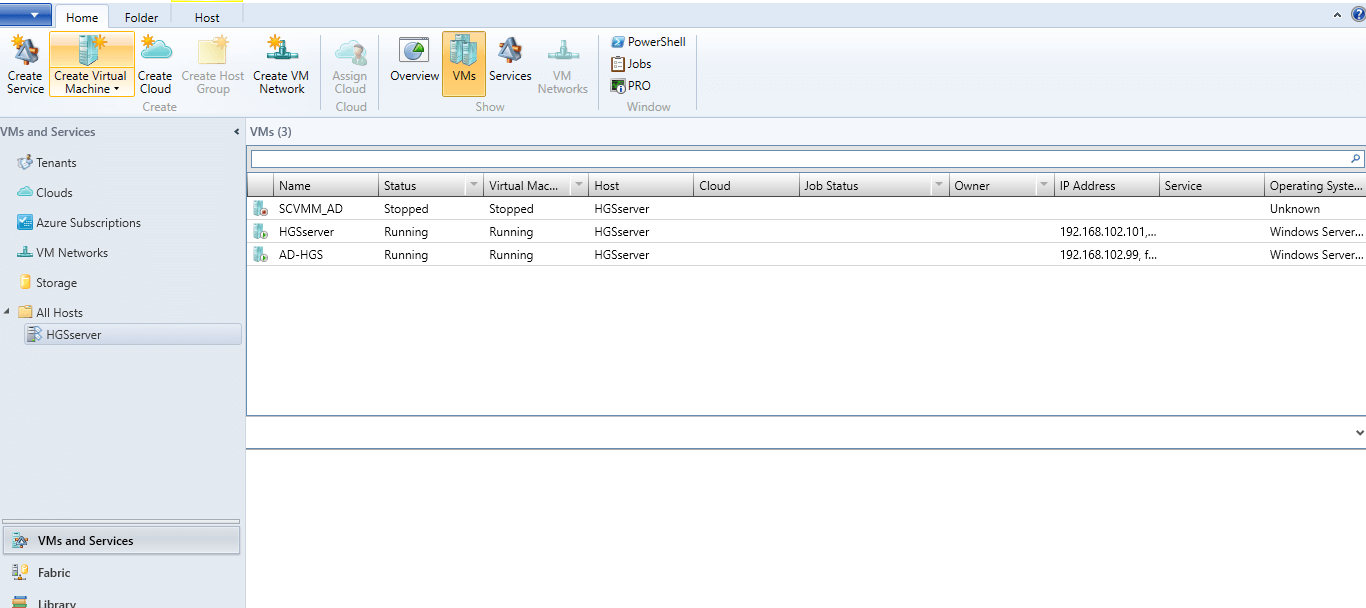Click the Clouds tree icon
The height and width of the screenshot is (608, 1366).
pos(25,193)
